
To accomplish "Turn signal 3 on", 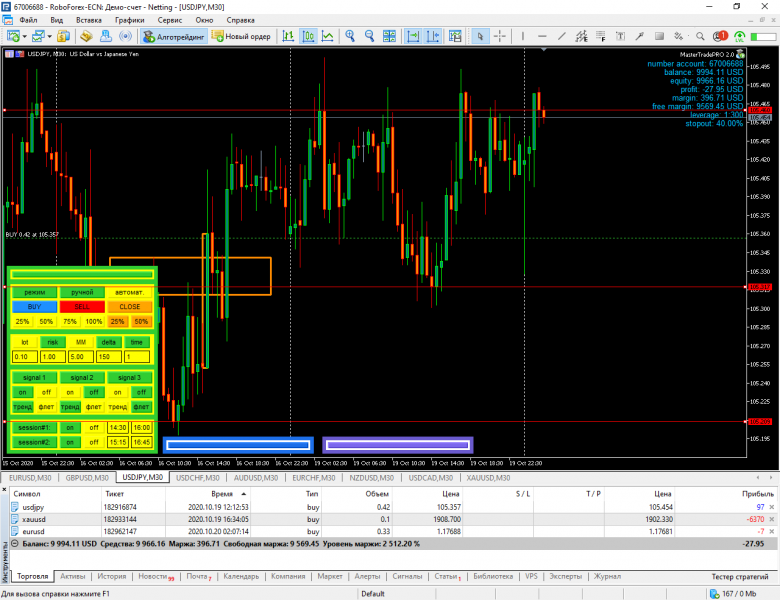I will click(x=118, y=393).
